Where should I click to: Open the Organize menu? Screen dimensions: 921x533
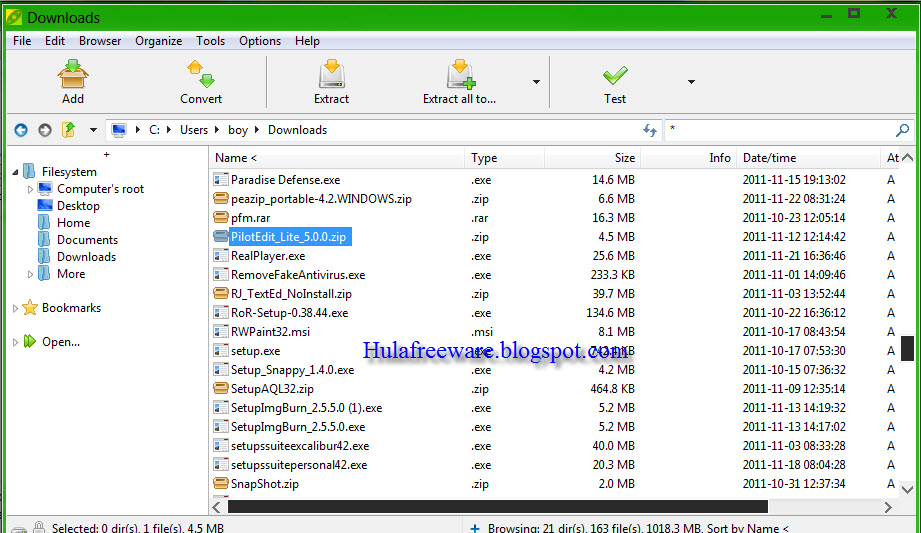point(159,41)
